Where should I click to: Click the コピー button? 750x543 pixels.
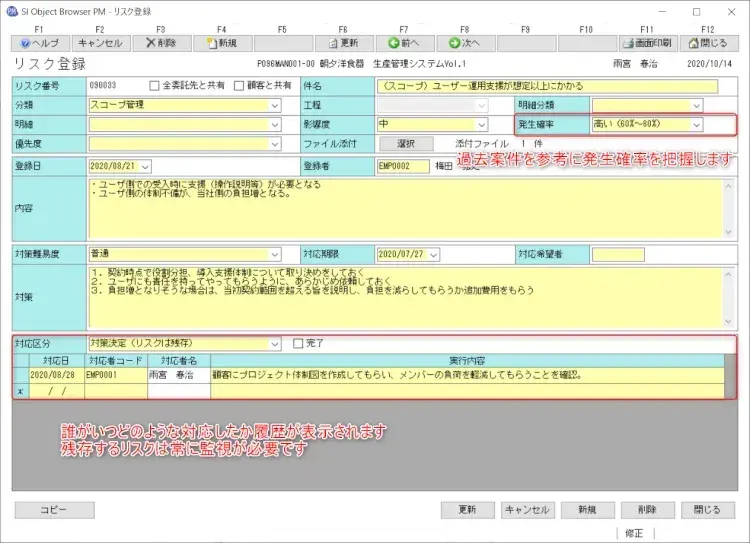54,510
